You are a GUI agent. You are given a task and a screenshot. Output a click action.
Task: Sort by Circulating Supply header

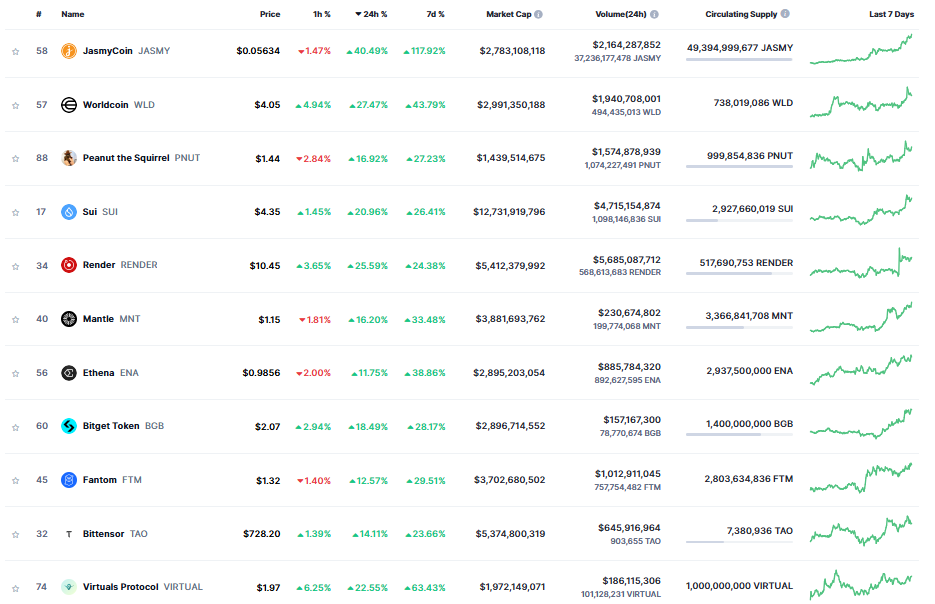click(x=741, y=14)
